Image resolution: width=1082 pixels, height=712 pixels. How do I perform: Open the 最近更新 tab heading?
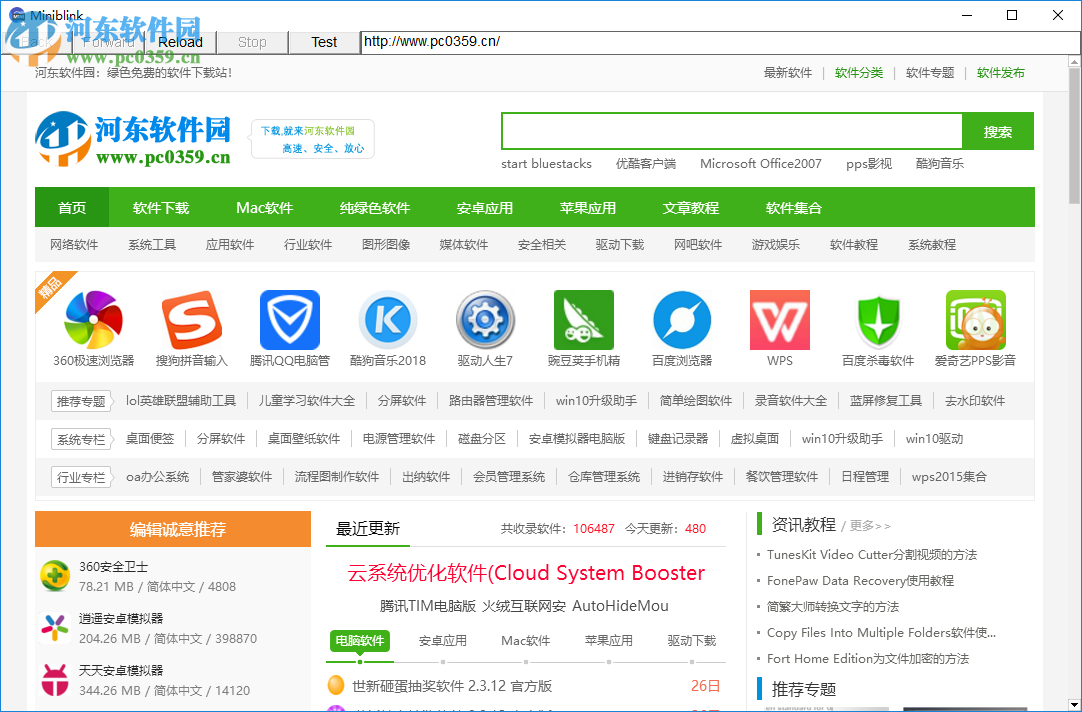pos(367,528)
